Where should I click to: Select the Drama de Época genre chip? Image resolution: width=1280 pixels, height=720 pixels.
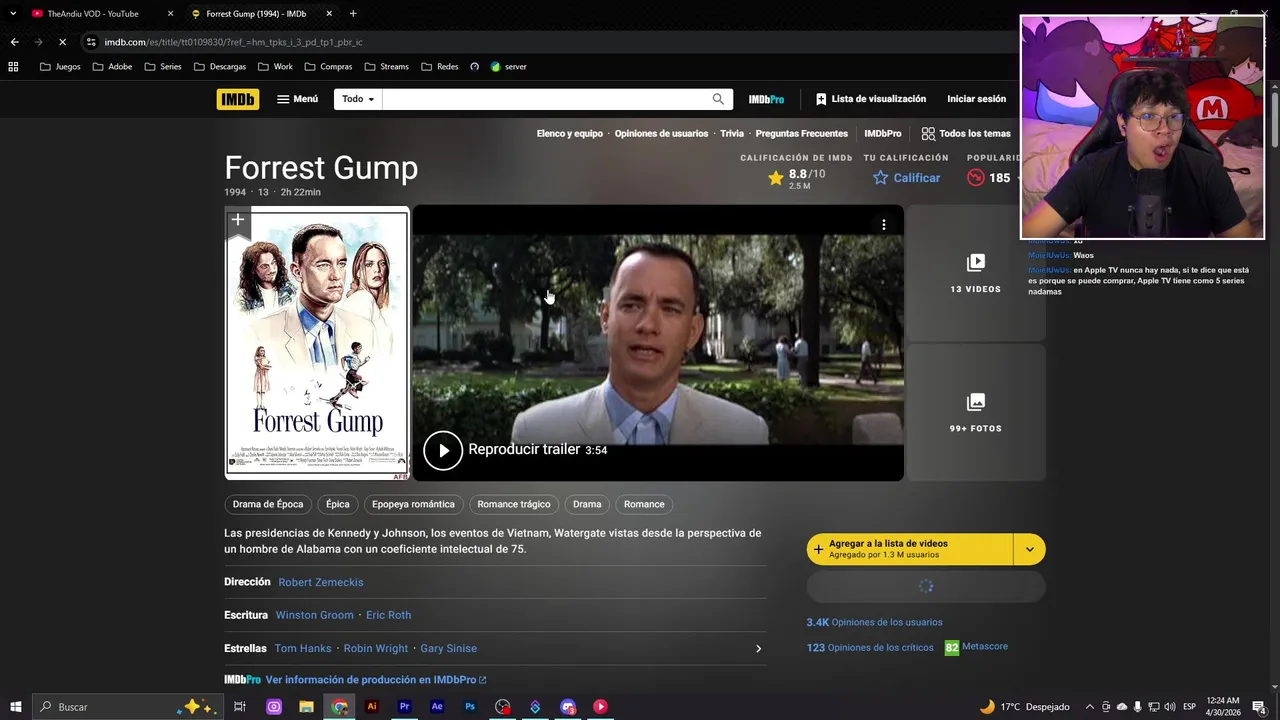point(268,504)
